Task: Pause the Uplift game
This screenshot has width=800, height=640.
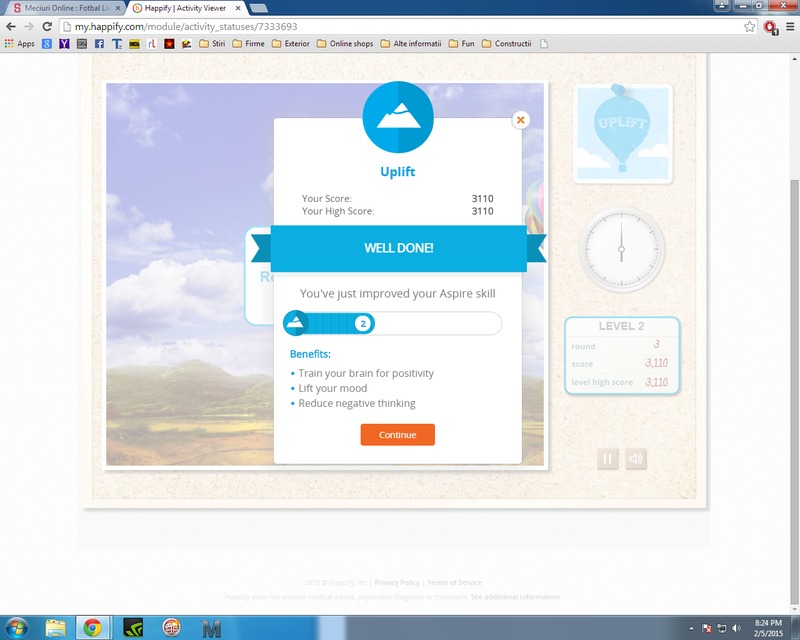Action: 608,459
